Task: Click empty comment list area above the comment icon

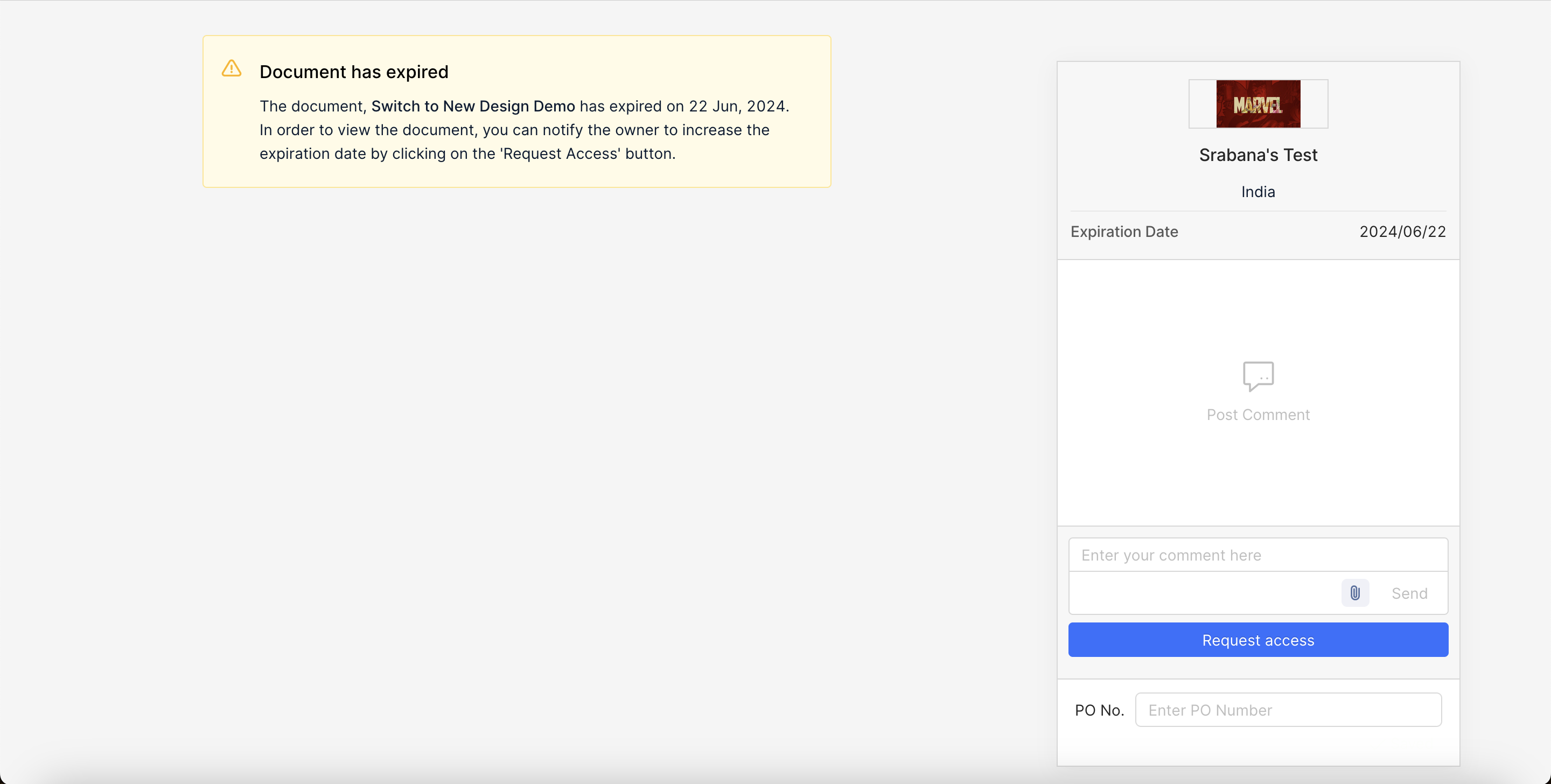Action: (x=1258, y=307)
